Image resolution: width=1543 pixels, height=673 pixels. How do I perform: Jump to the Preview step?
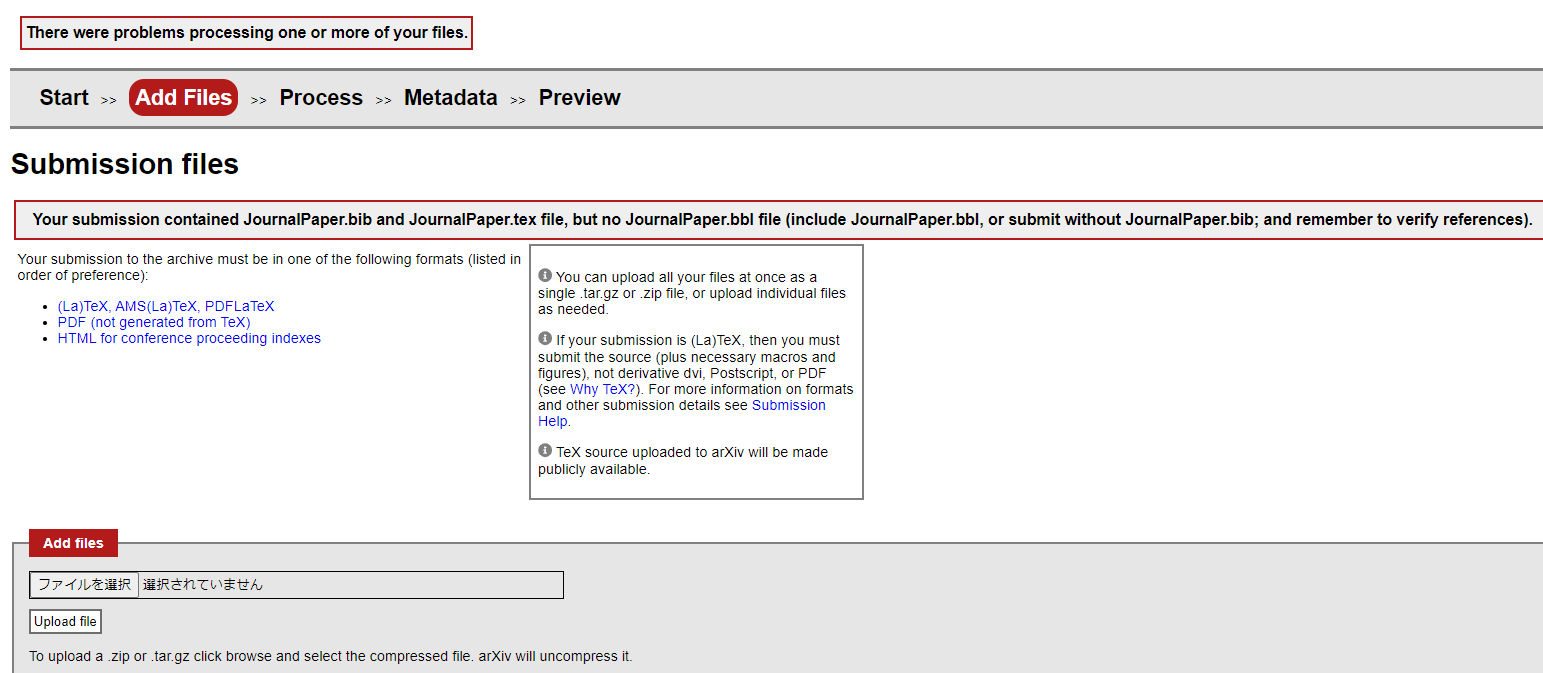pos(579,98)
